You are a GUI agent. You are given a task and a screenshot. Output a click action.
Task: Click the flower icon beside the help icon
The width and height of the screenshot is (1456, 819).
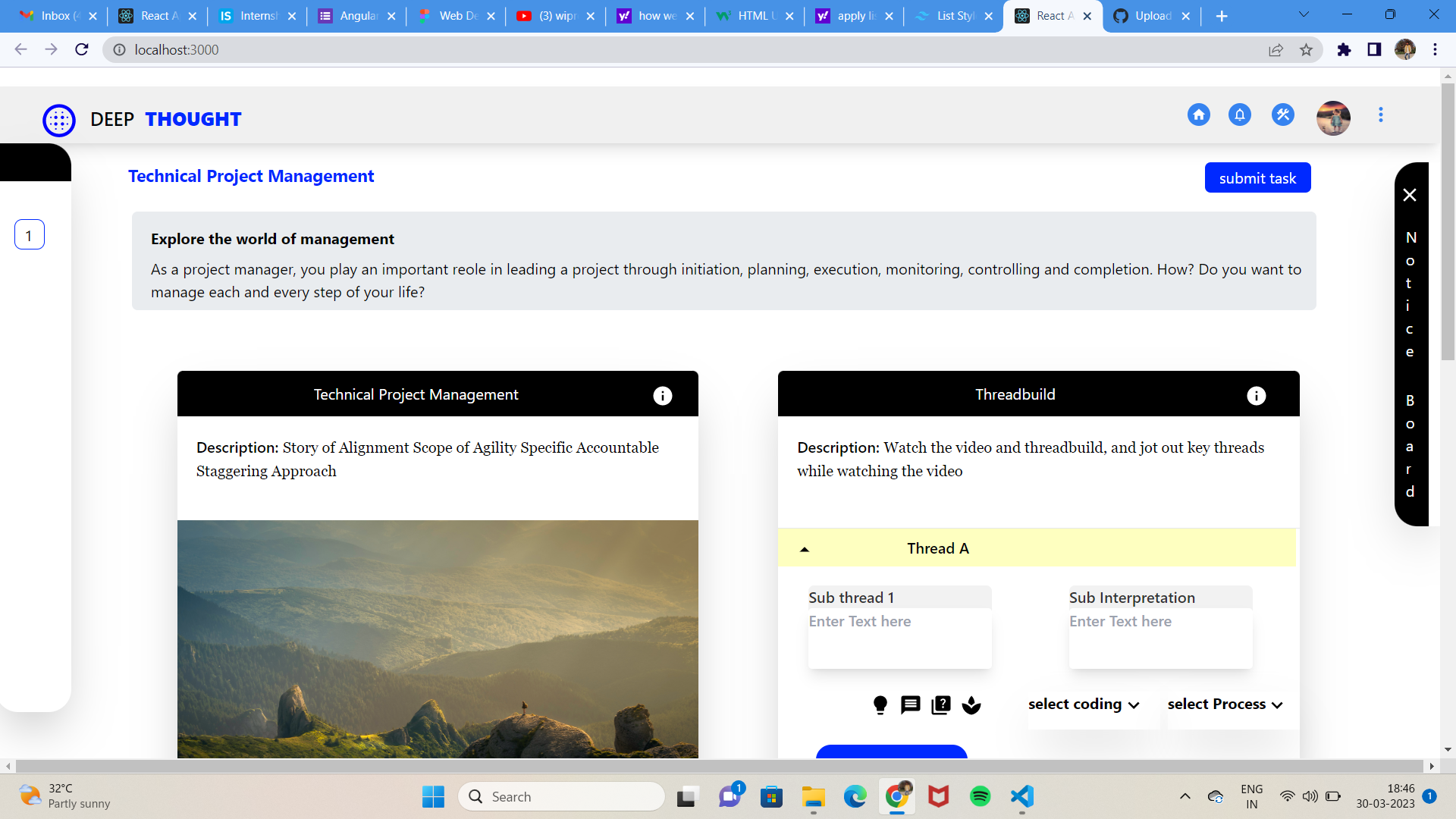click(x=971, y=705)
